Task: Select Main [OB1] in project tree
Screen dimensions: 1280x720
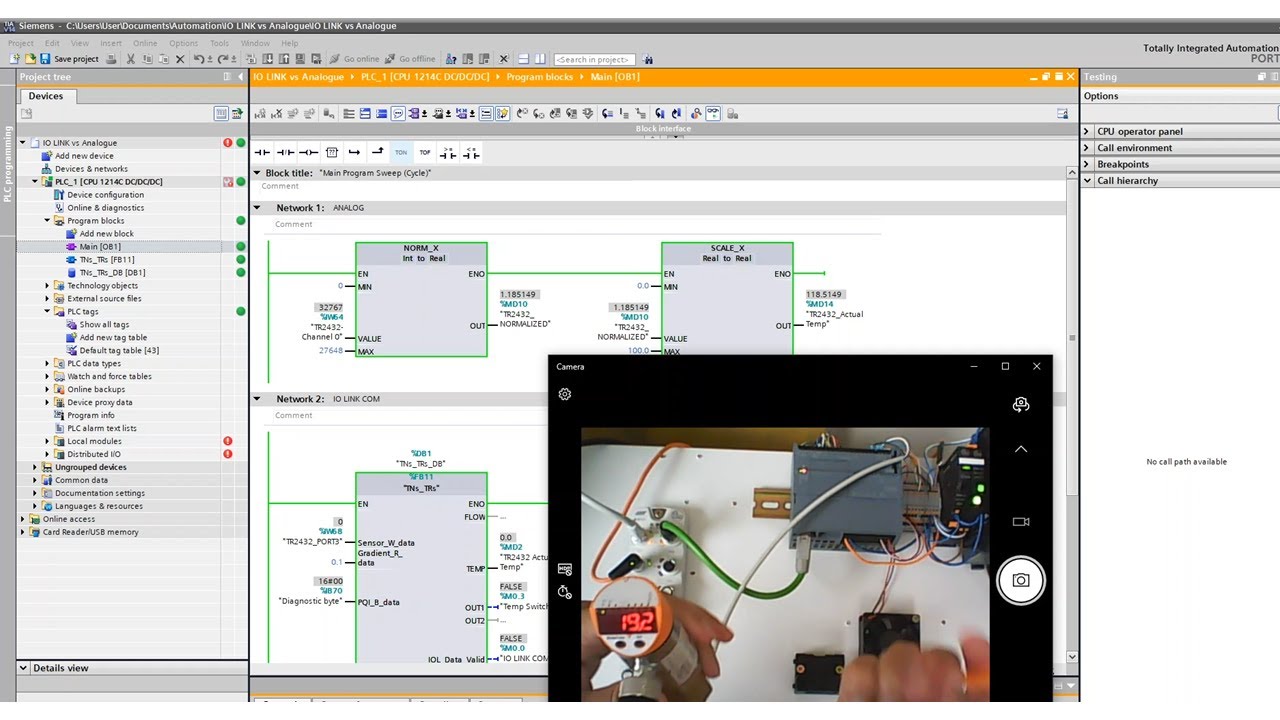Action: pos(100,247)
